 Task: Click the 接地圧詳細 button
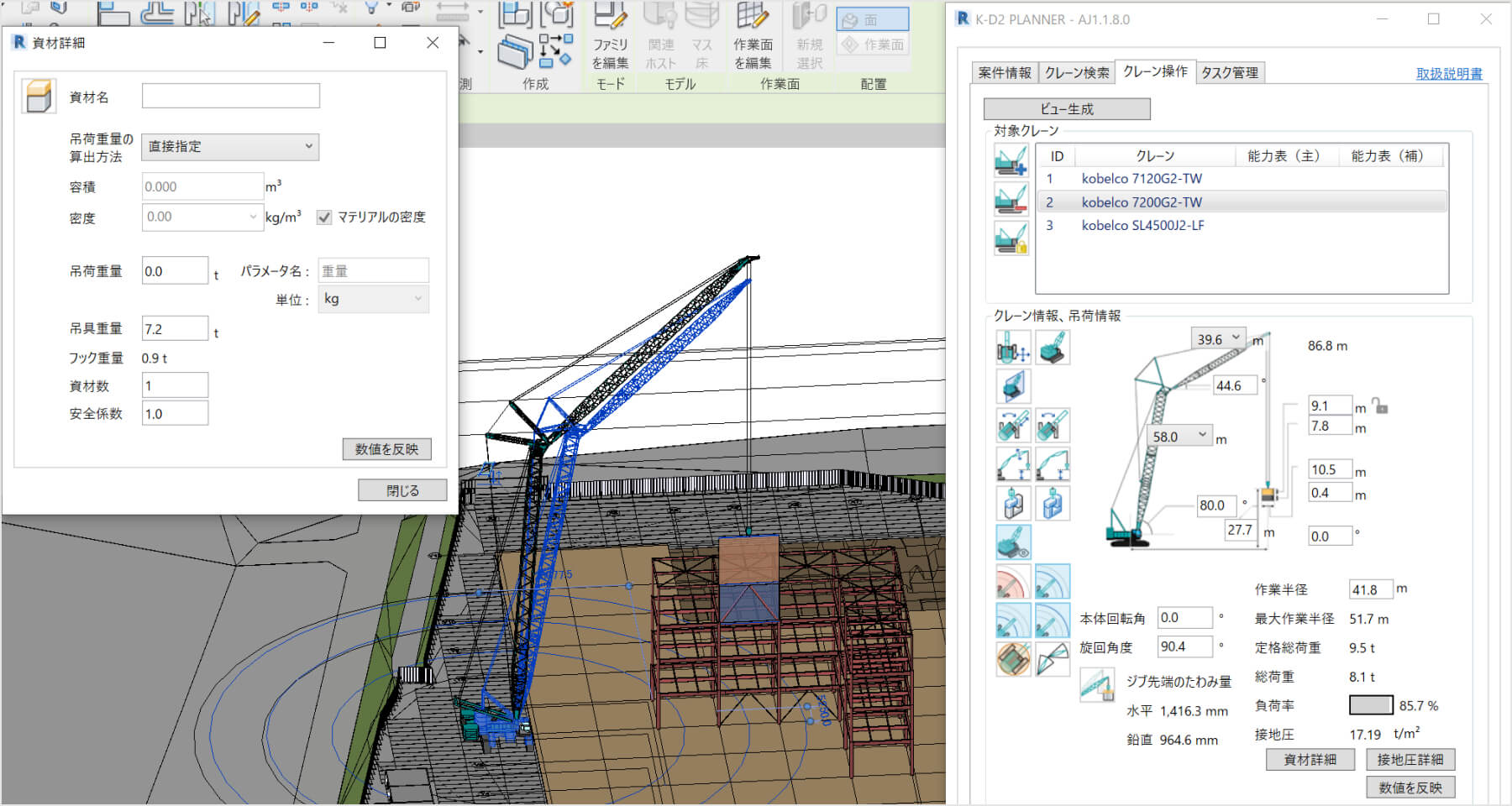1410,760
